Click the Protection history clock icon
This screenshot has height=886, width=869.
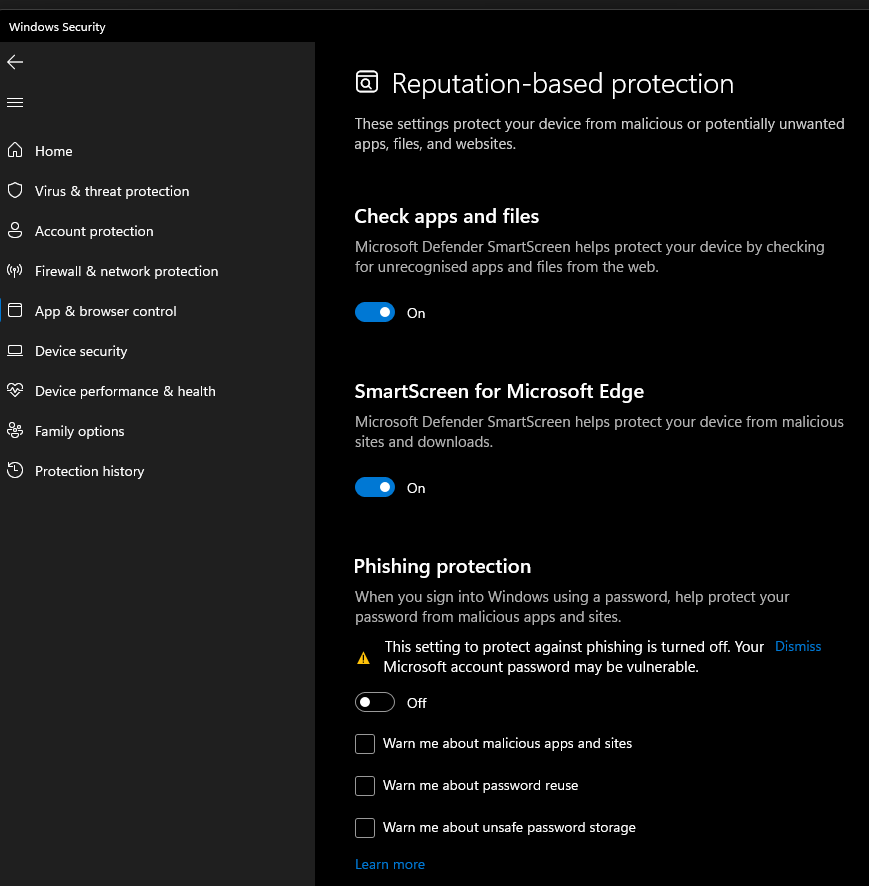pyautogui.click(x=15, y=470)
